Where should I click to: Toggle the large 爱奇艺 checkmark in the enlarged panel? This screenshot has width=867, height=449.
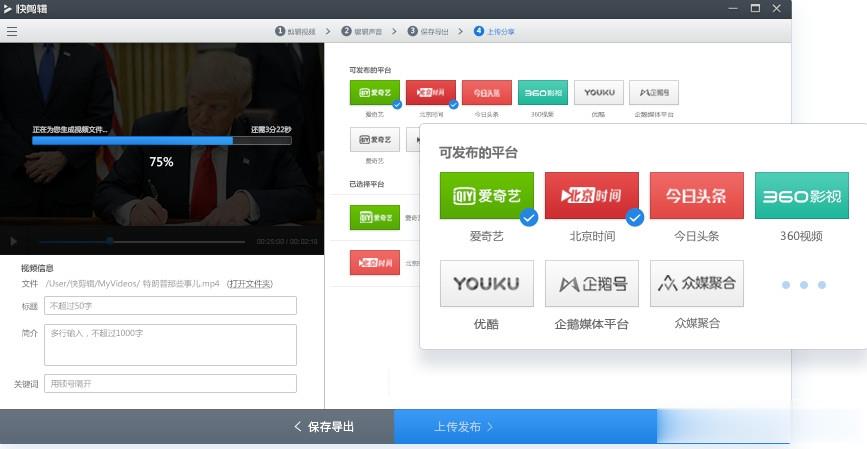529,218
